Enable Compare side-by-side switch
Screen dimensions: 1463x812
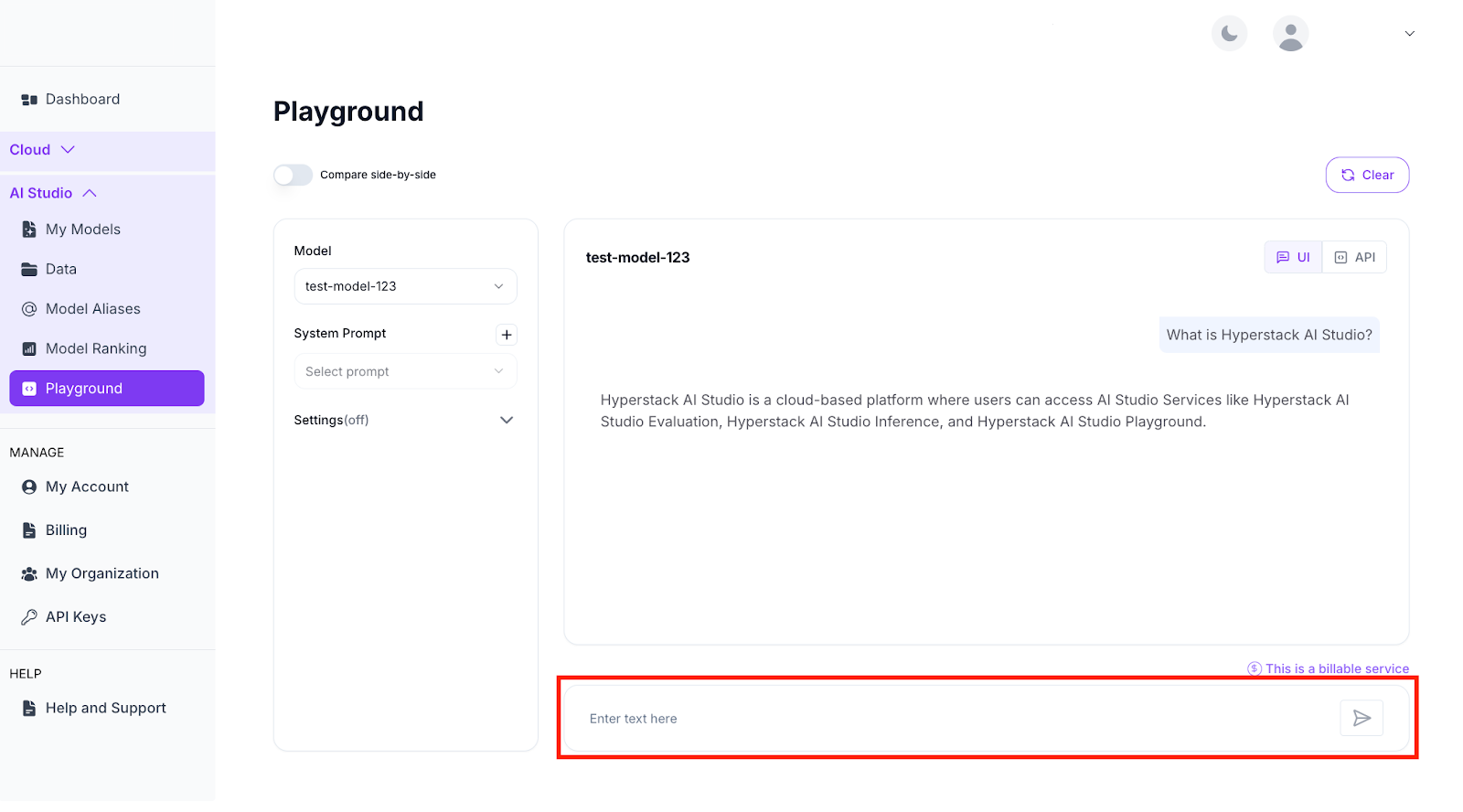(x=294, y=175)
